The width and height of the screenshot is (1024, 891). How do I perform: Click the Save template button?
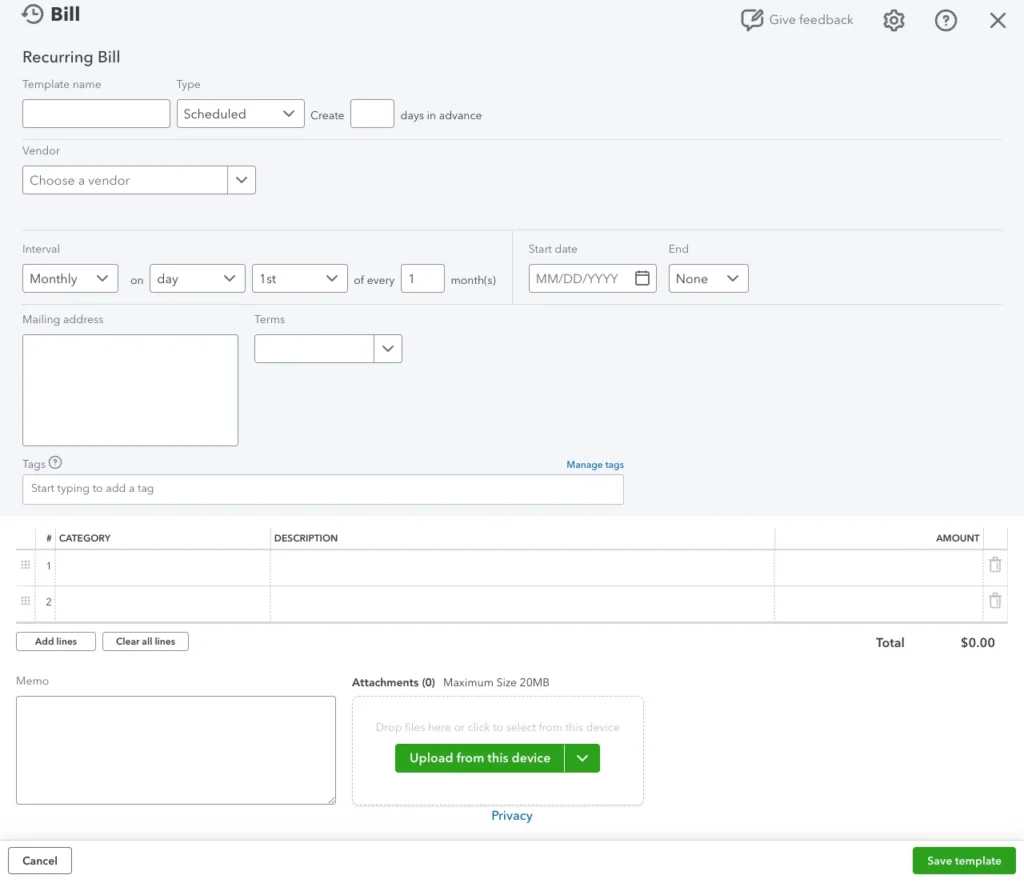pyautogui.click(x=963, y=861)
